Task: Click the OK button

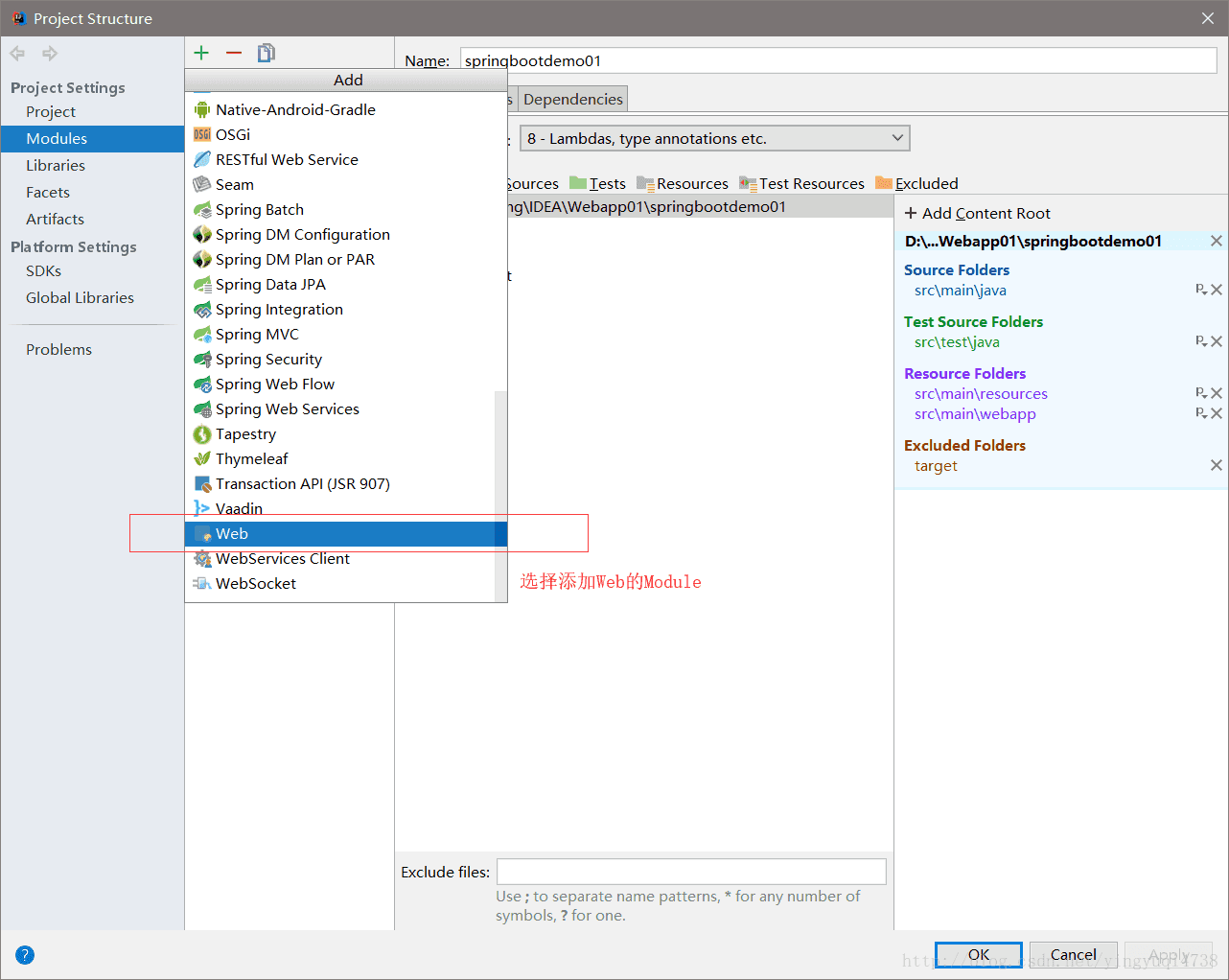Action: coord(979,955)
